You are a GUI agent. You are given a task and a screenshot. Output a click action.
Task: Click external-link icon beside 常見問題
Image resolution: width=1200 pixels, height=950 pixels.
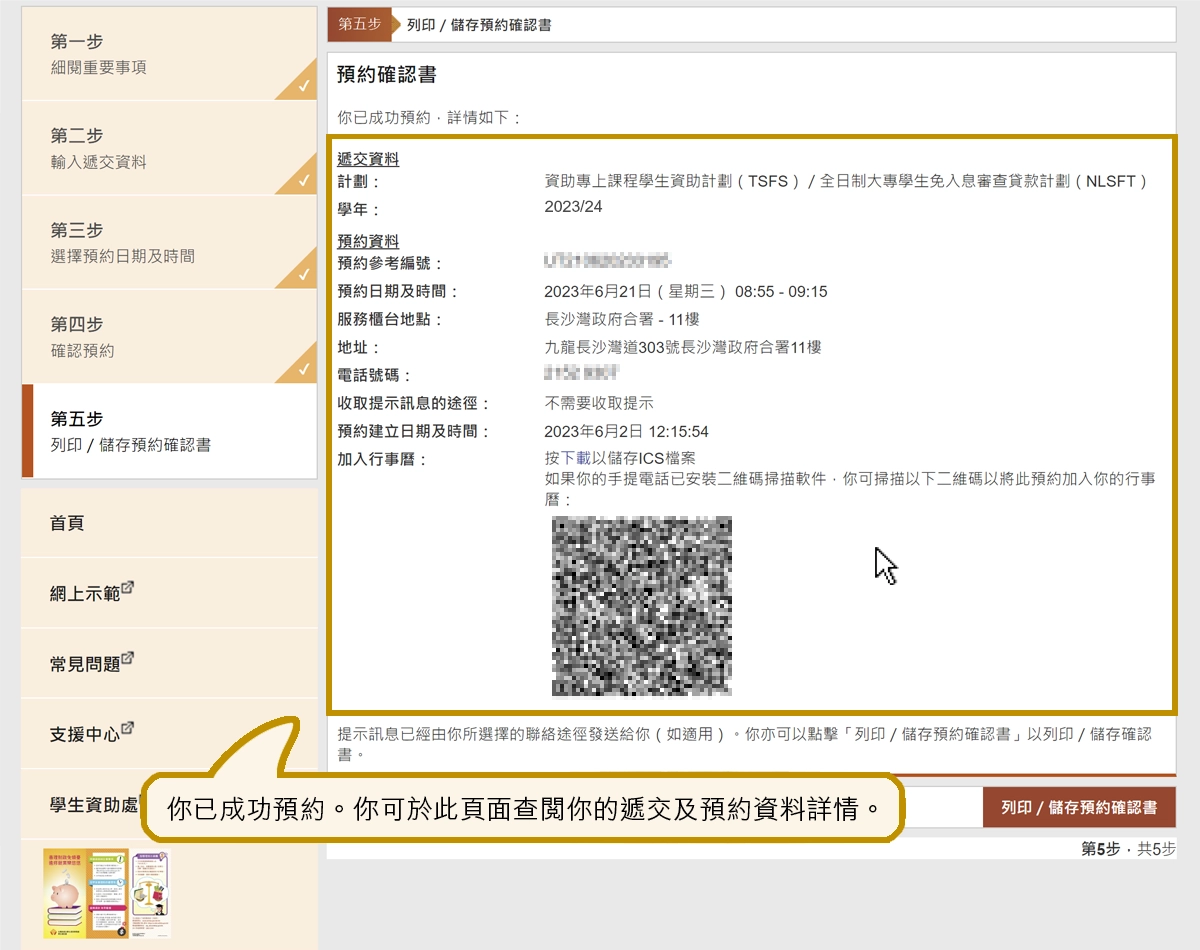[x=128, y=658]
